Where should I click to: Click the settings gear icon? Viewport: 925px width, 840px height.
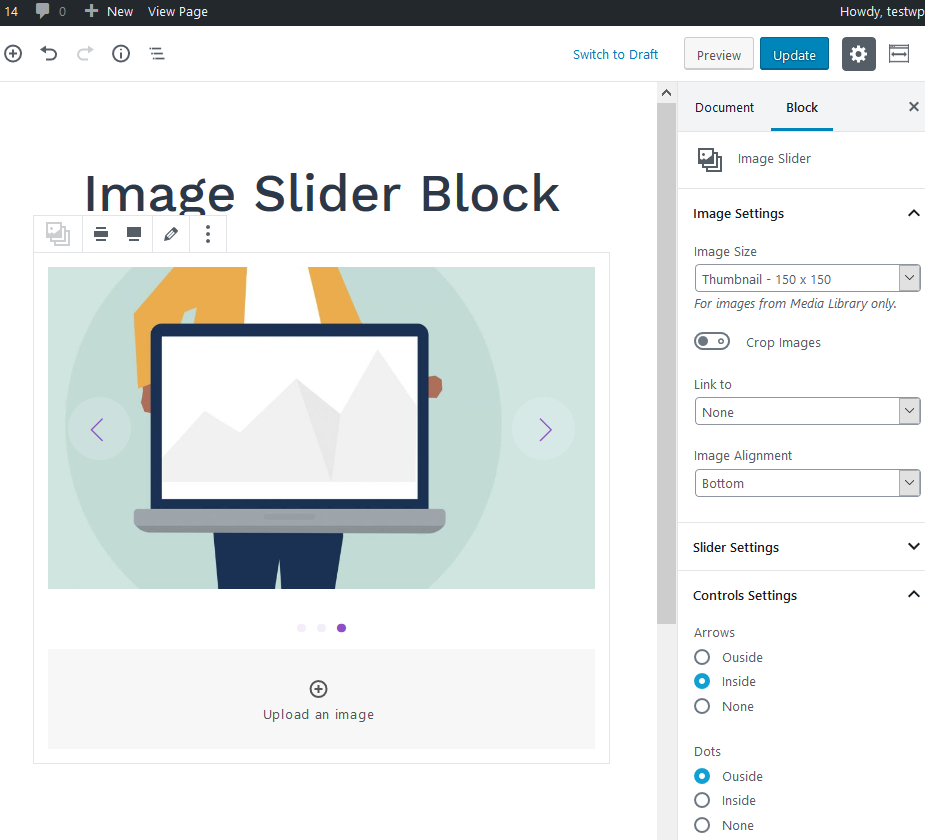(x=858, y=54)
